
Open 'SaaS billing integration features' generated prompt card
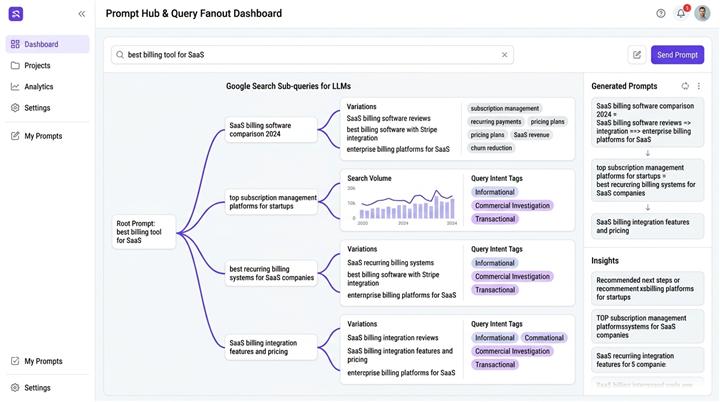point(647,226)
